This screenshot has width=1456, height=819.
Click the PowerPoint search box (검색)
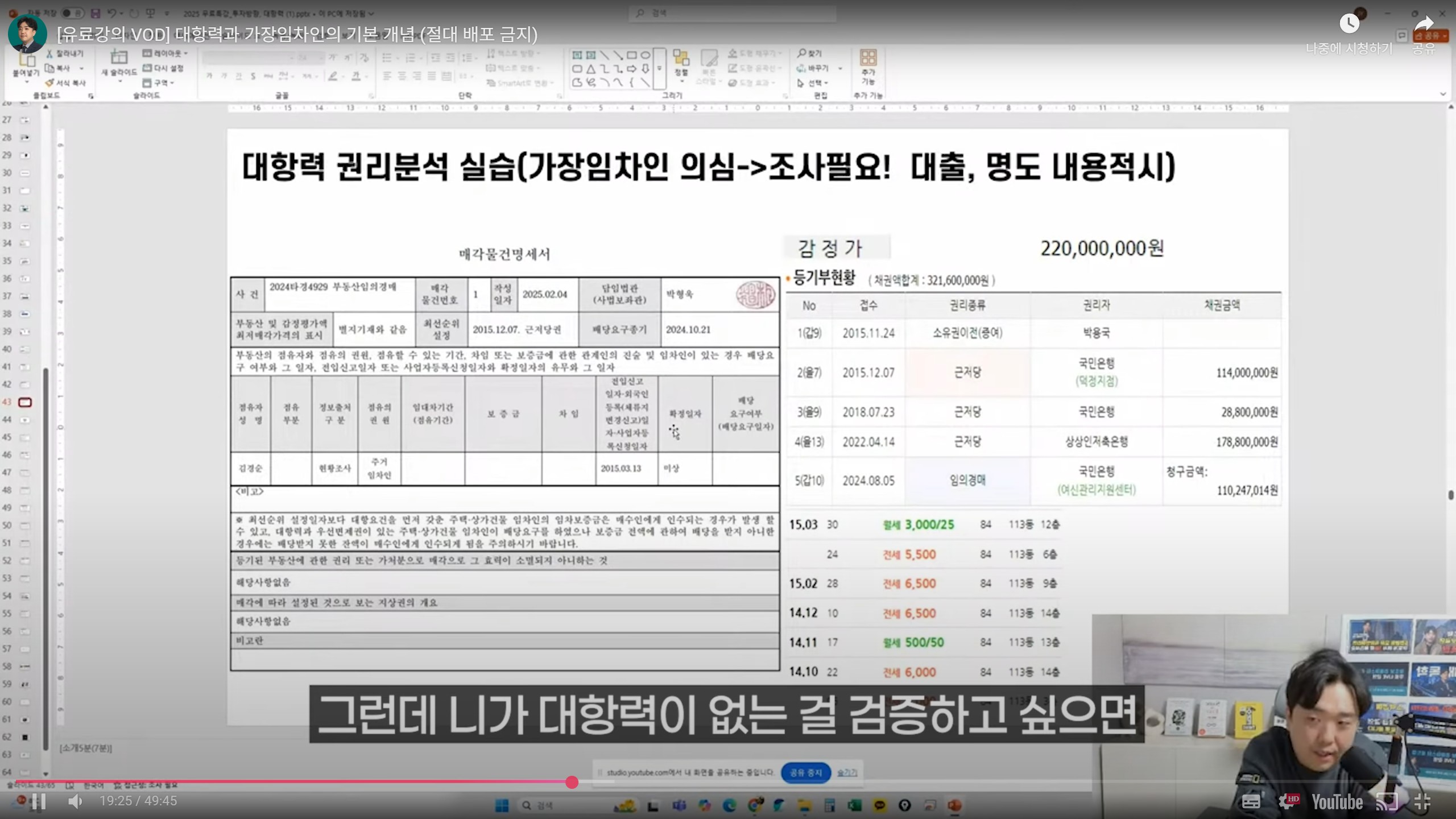click(733, 13)
